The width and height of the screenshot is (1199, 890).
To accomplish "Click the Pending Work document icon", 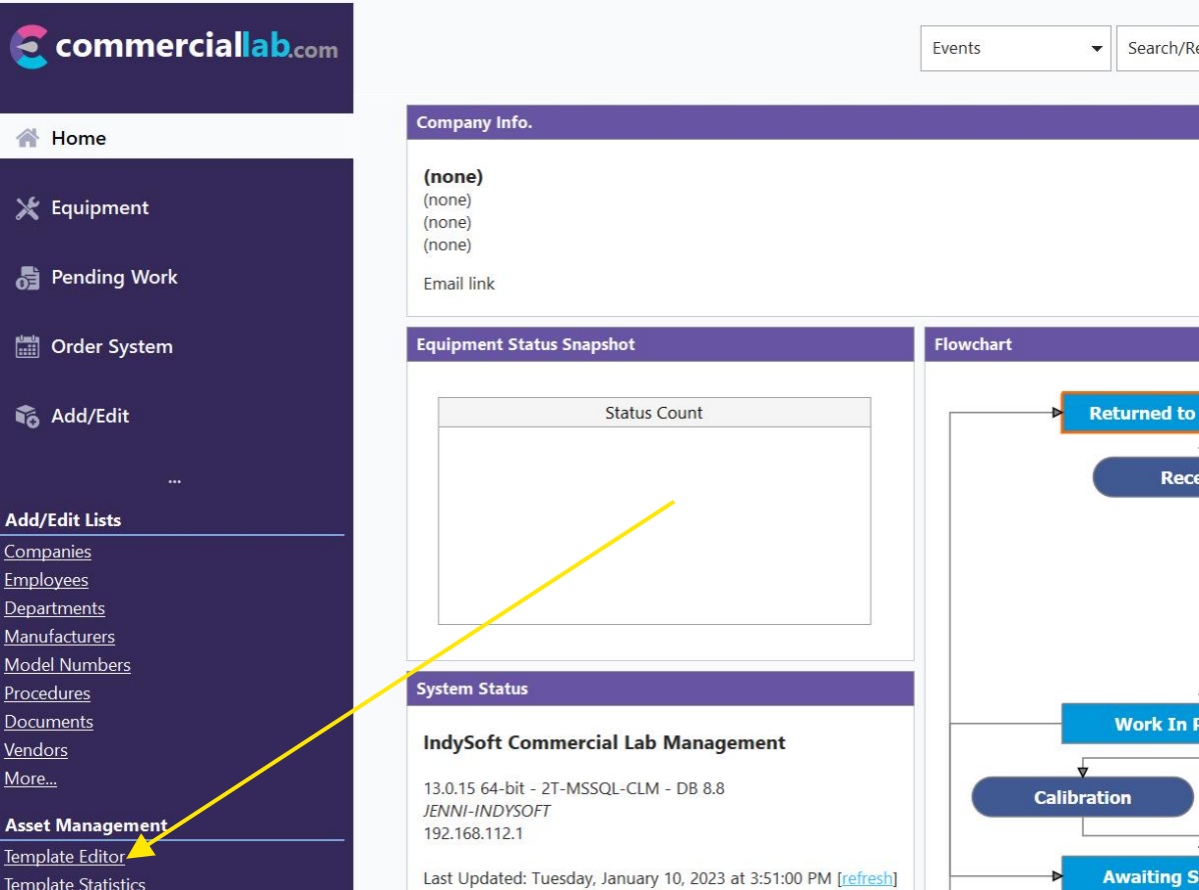I will pos(27,278).
